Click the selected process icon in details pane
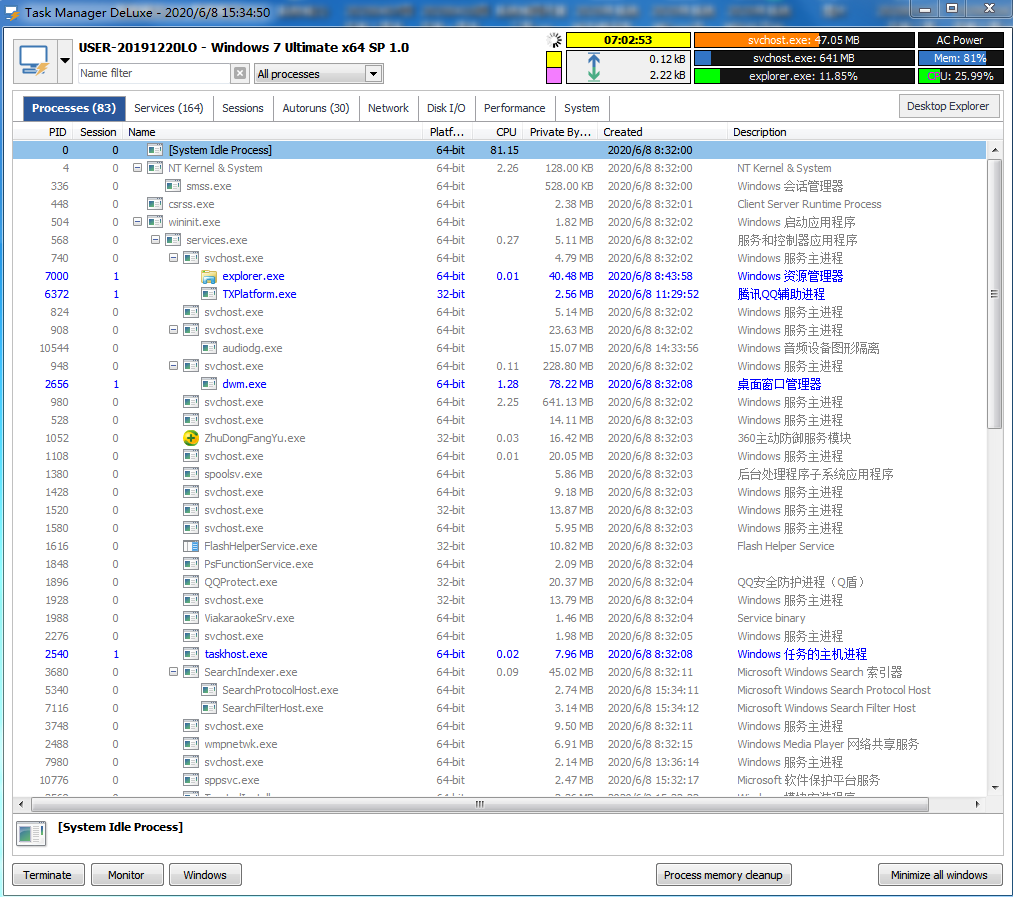 tap(31, 834)
